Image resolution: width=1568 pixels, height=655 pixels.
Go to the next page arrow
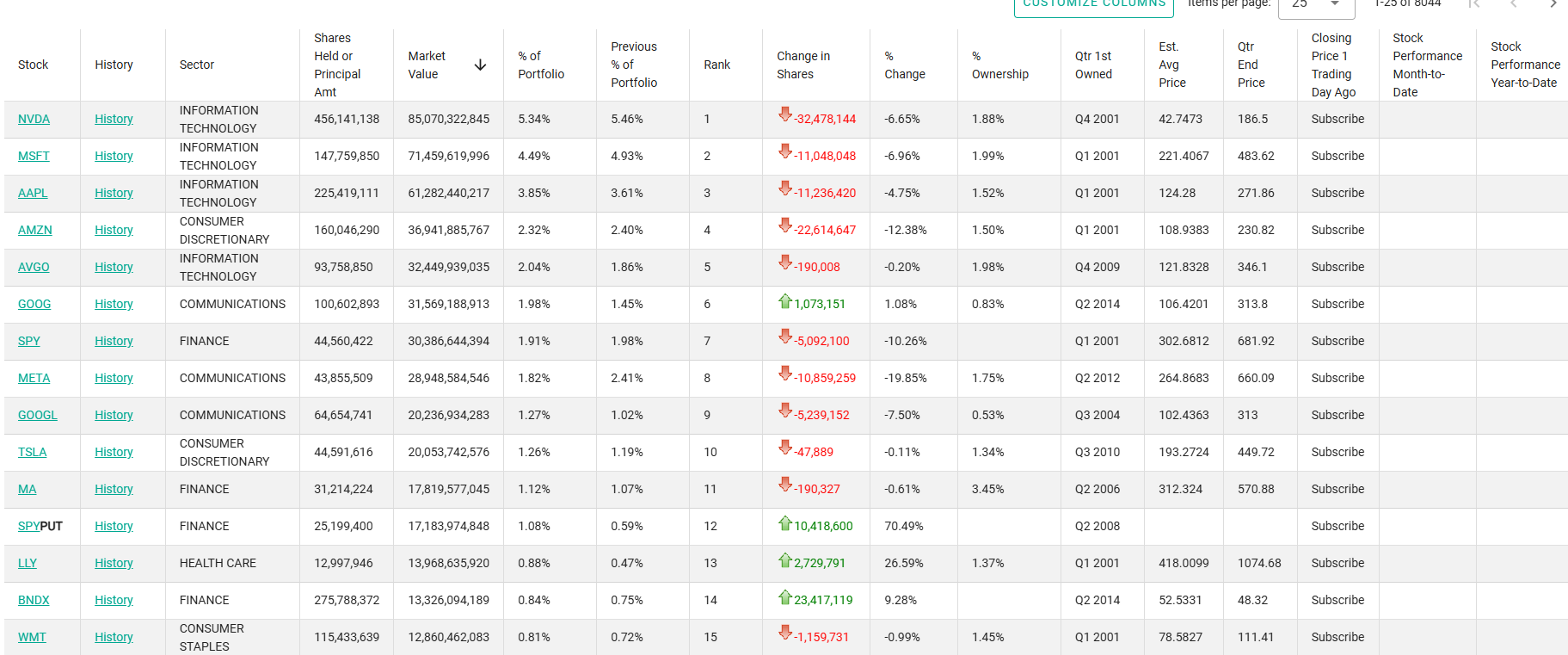pos(1553,4)
